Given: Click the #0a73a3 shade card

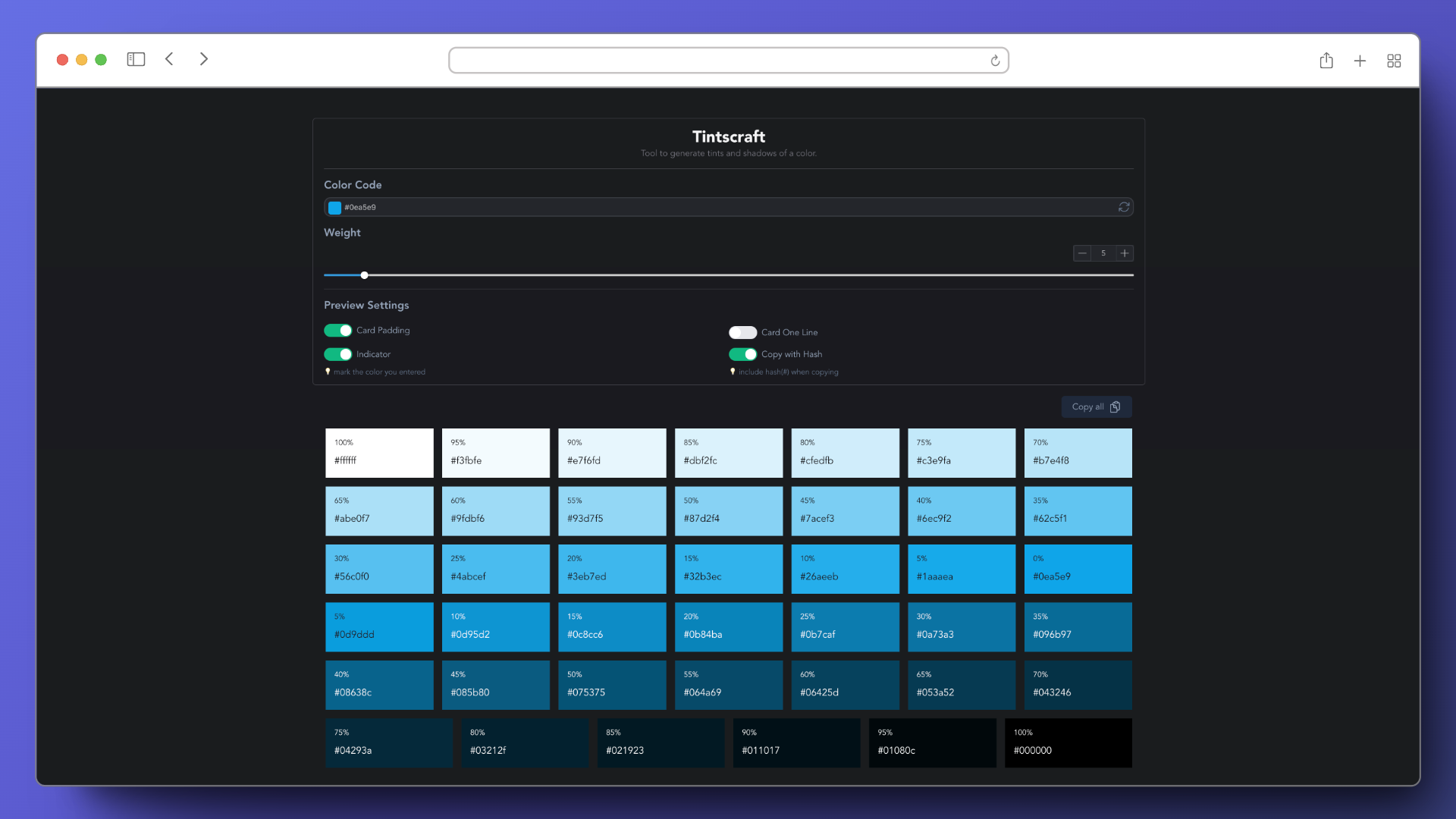Looking at the screenshot, I should click(x=962, y=627).
